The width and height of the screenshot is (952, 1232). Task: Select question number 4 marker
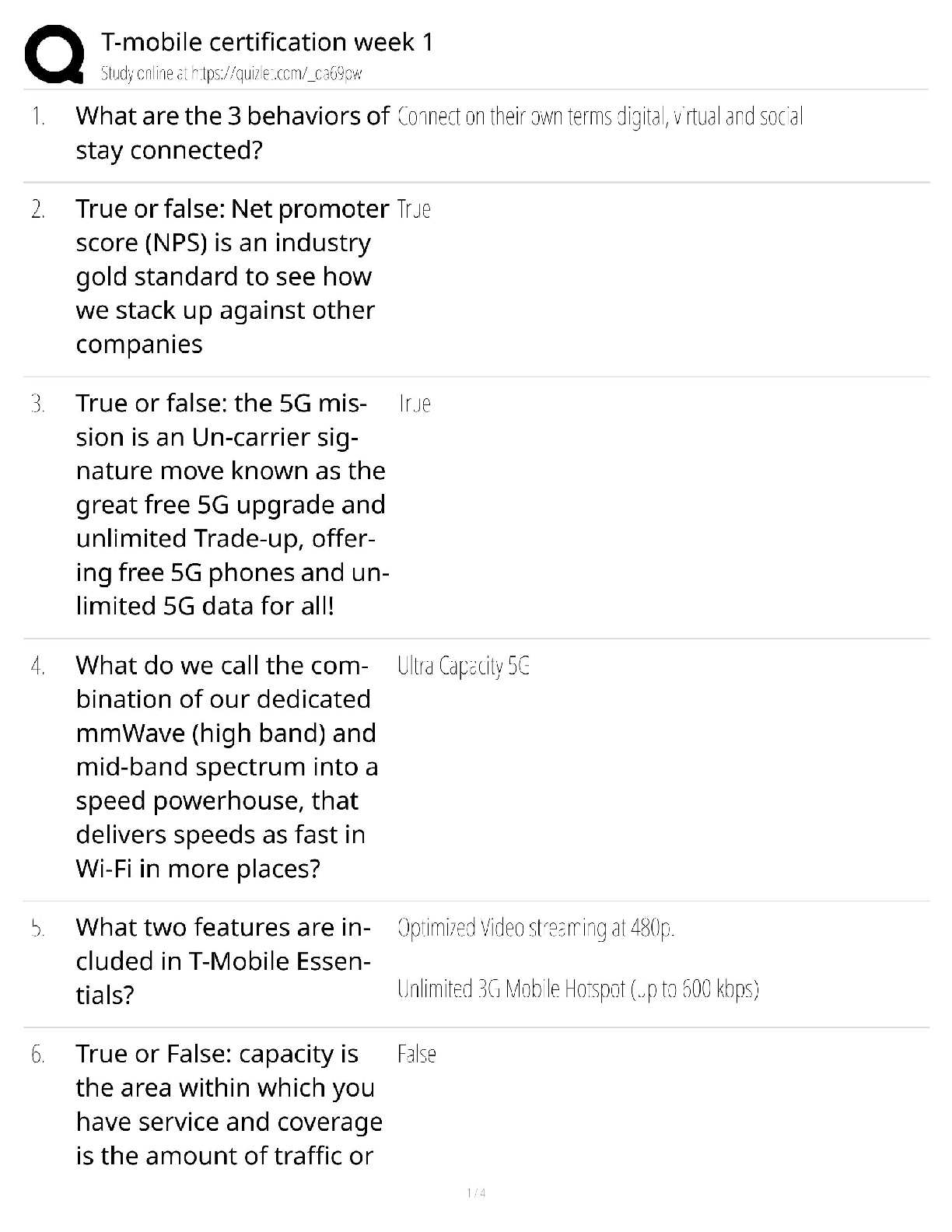(x=38, y=666)
